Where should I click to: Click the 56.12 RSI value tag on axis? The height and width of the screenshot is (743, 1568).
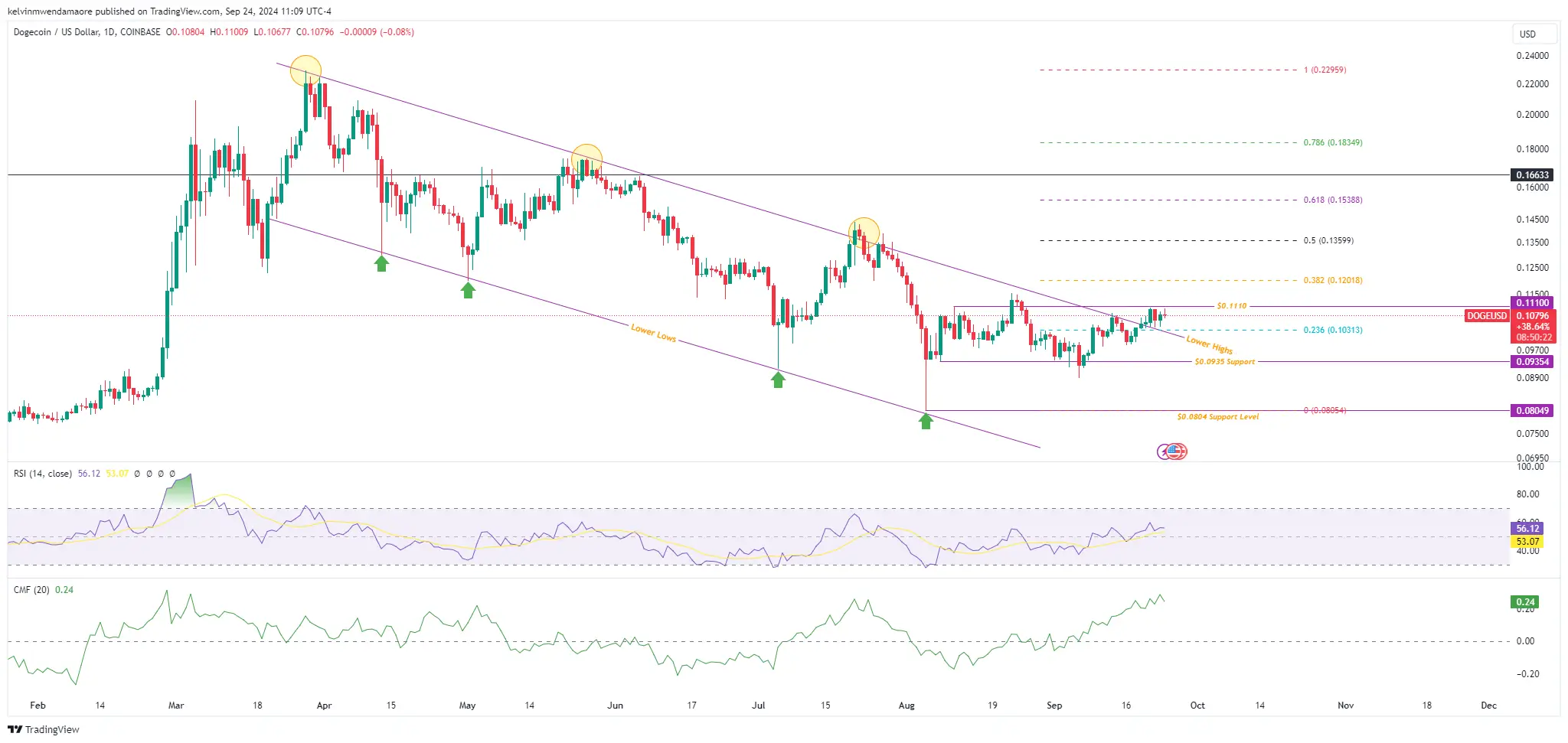click(x=1527, y=529)
